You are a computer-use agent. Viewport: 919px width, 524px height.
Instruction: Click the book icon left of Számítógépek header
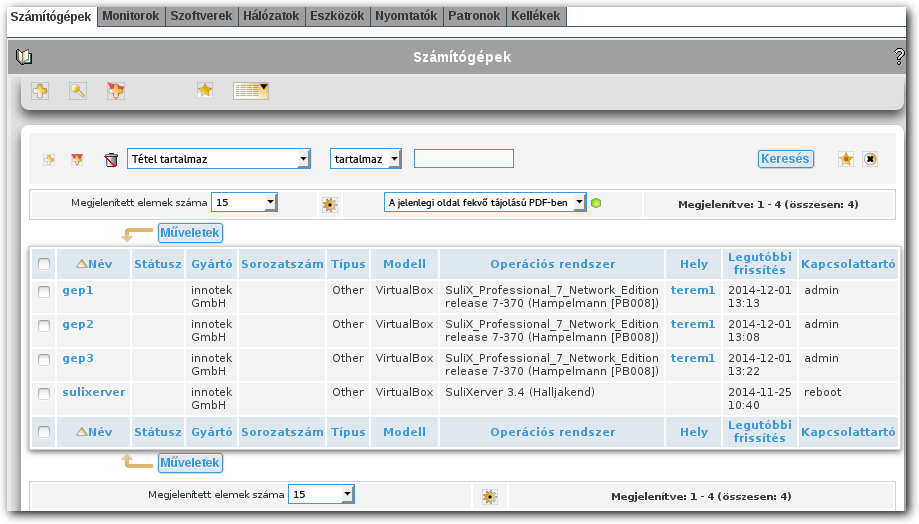click(24, 57)
